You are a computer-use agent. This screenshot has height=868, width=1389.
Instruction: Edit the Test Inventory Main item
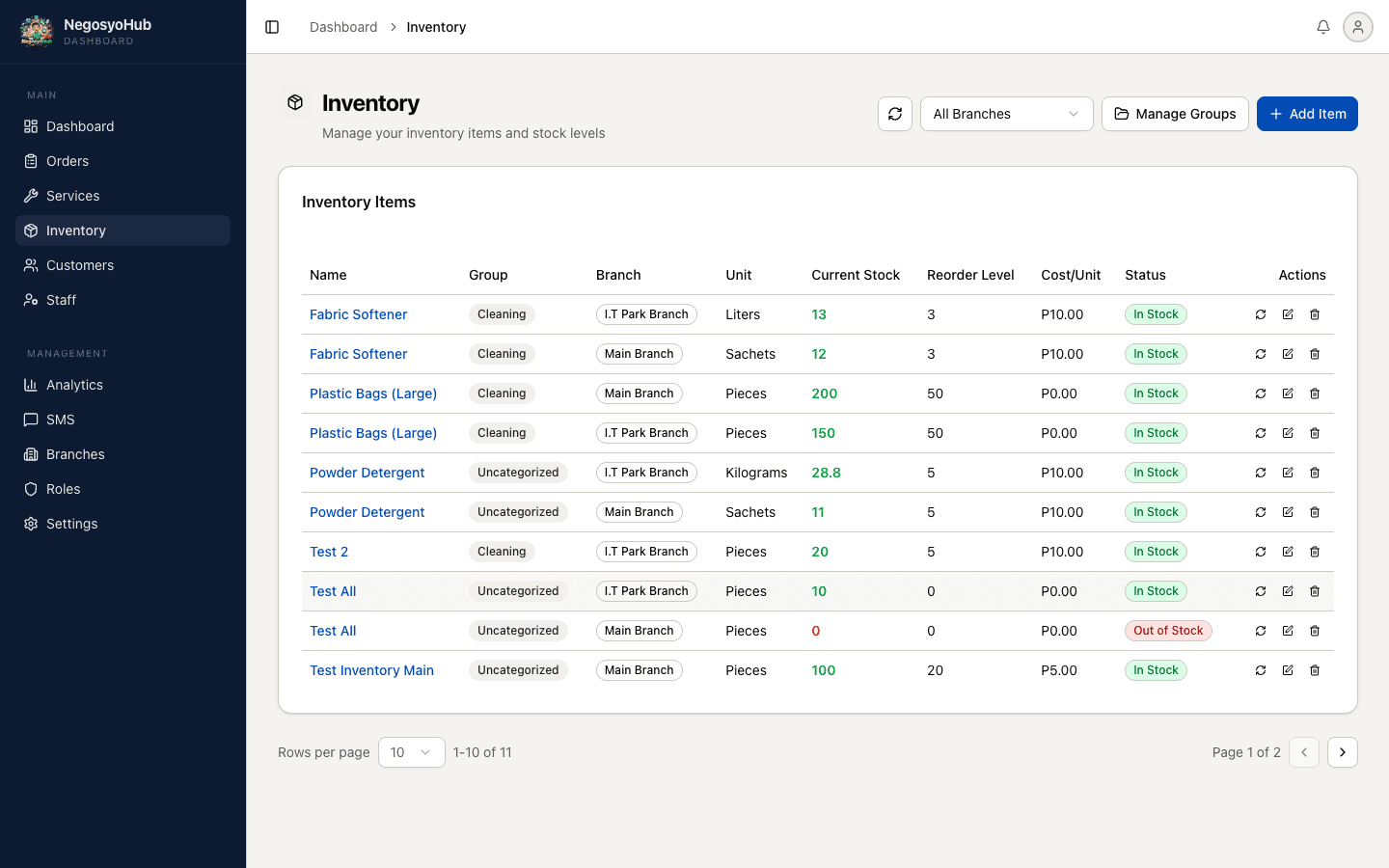click(x=1288, y=670)
